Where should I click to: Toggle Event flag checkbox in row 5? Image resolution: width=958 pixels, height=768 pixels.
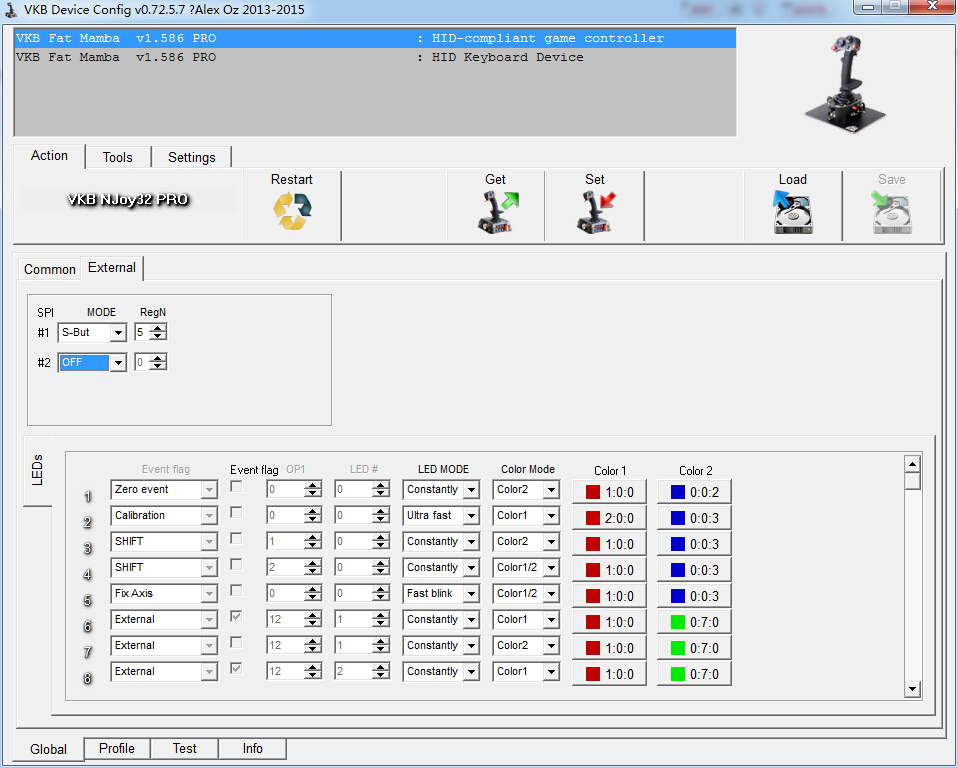tap(236, 591)
